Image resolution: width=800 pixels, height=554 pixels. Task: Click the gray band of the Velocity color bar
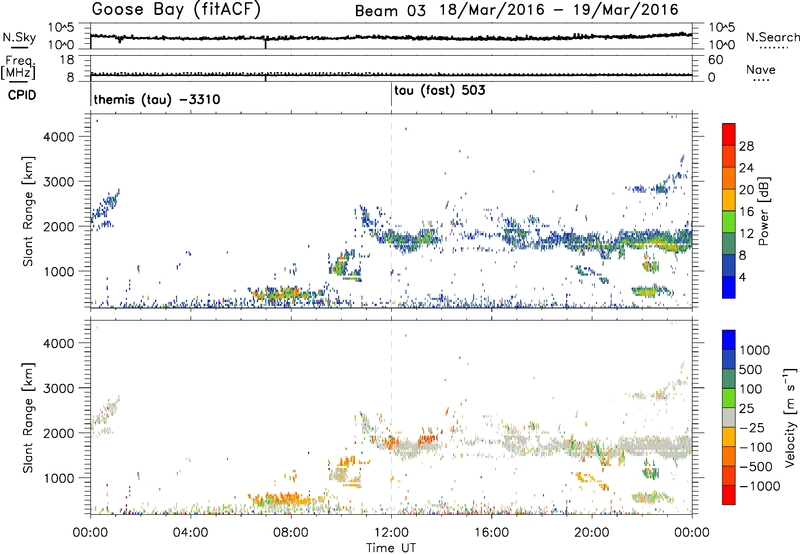point(729,417)
